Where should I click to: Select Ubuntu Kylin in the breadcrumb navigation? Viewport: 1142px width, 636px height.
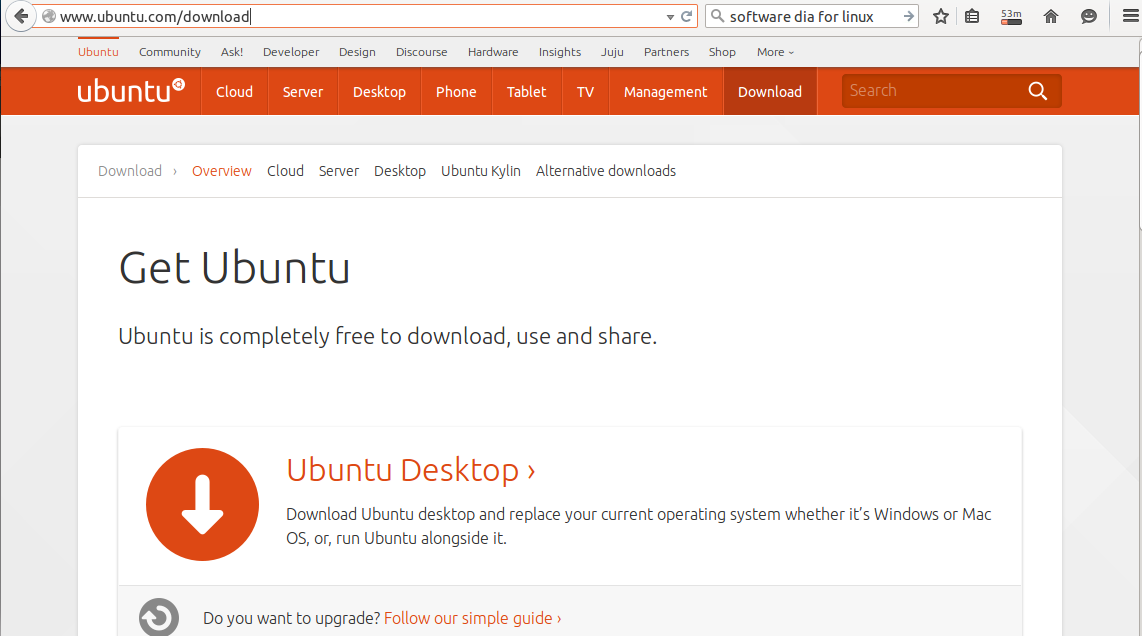point(481,170)
